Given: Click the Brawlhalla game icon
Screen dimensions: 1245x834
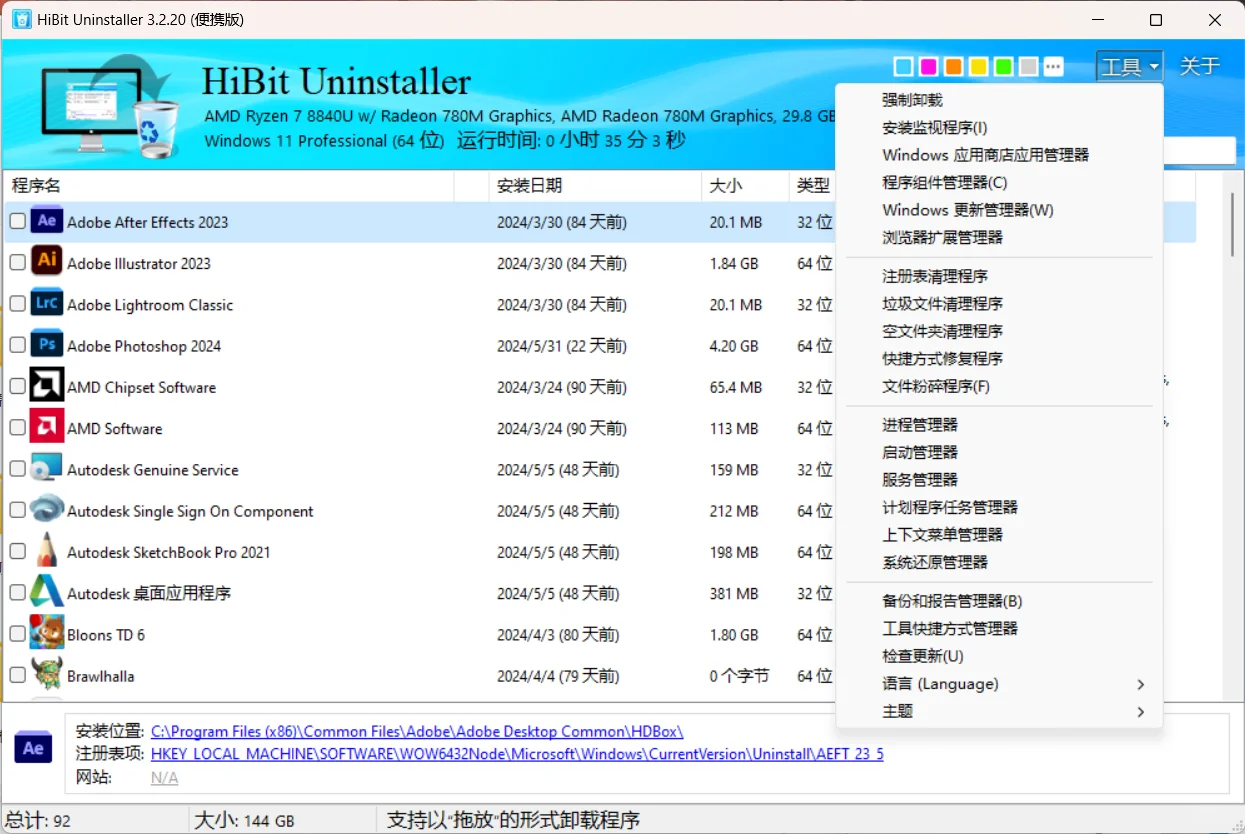Looking at the screenshot, I should pos(46,675).
